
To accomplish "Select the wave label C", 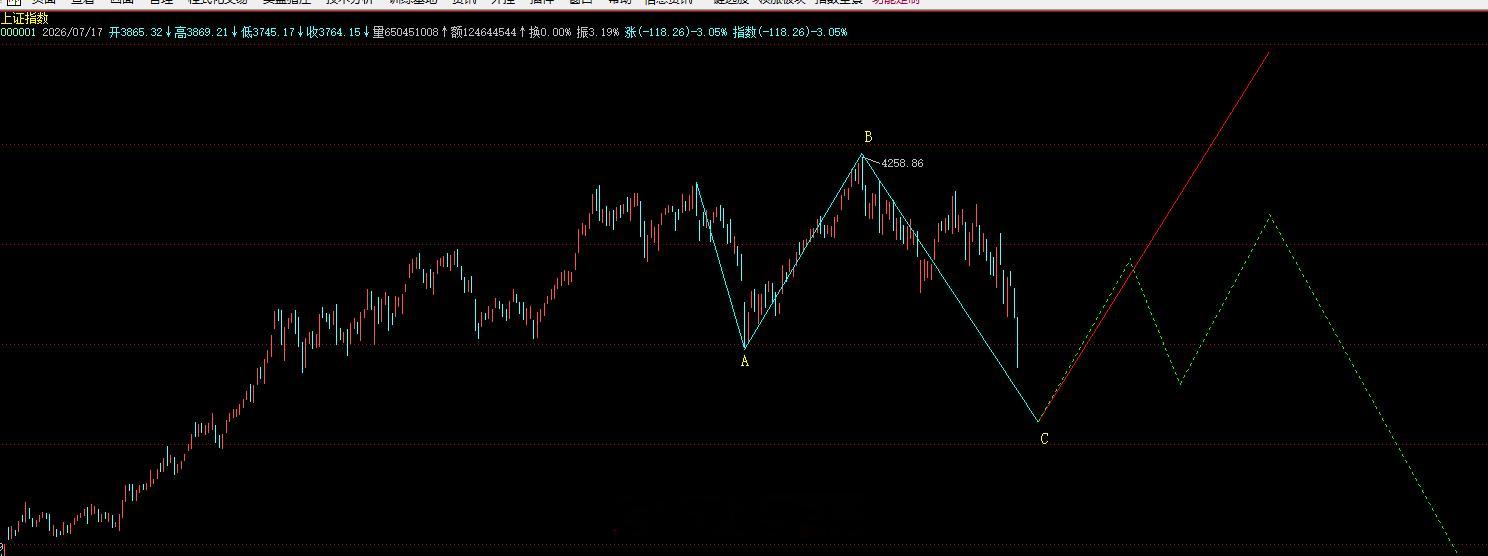I will coord(1044,439).
